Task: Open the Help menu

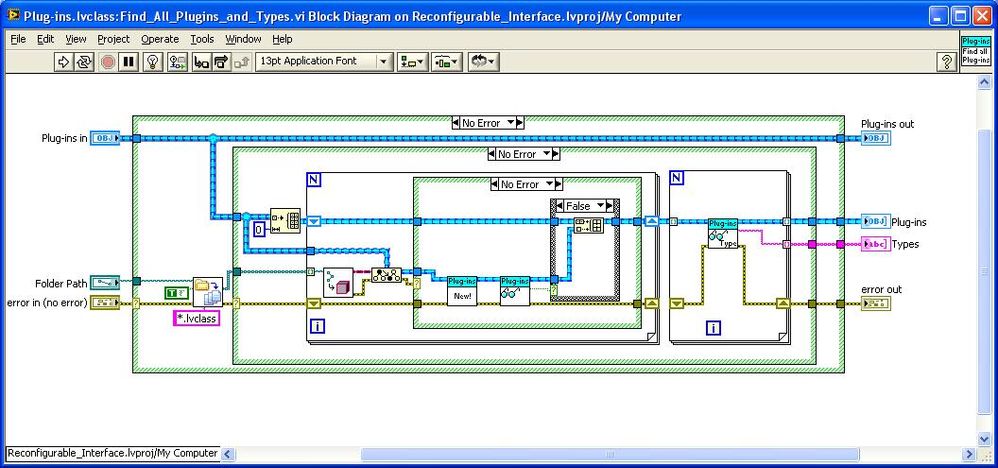Action: [282, 39]
